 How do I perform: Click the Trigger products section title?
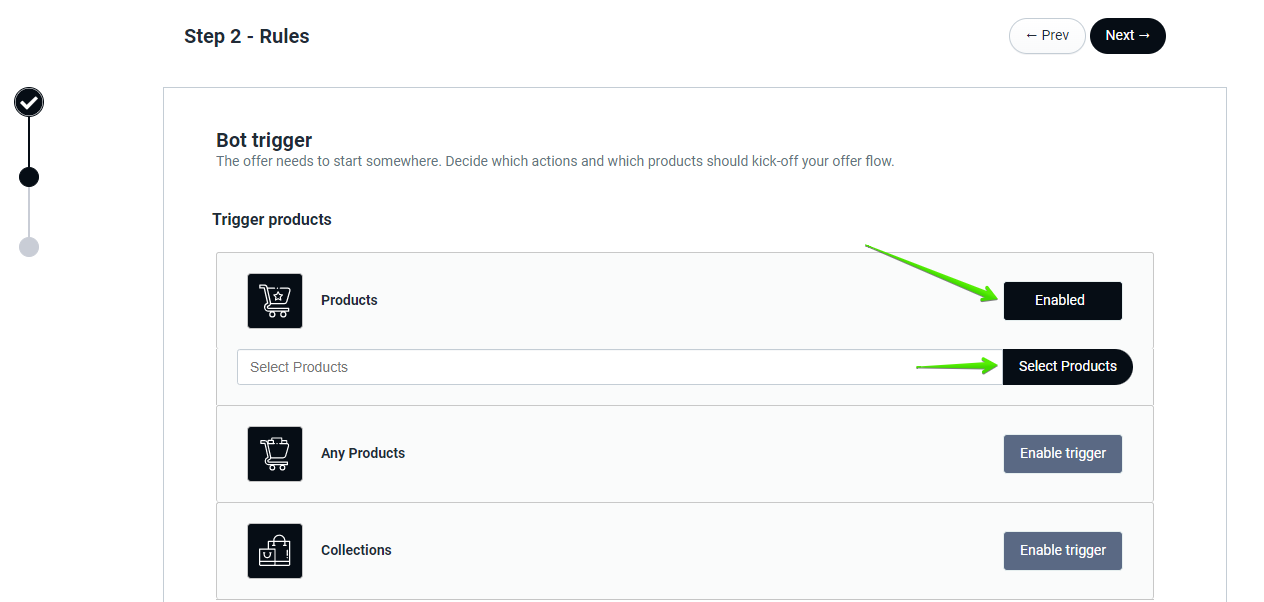point(272,220)
